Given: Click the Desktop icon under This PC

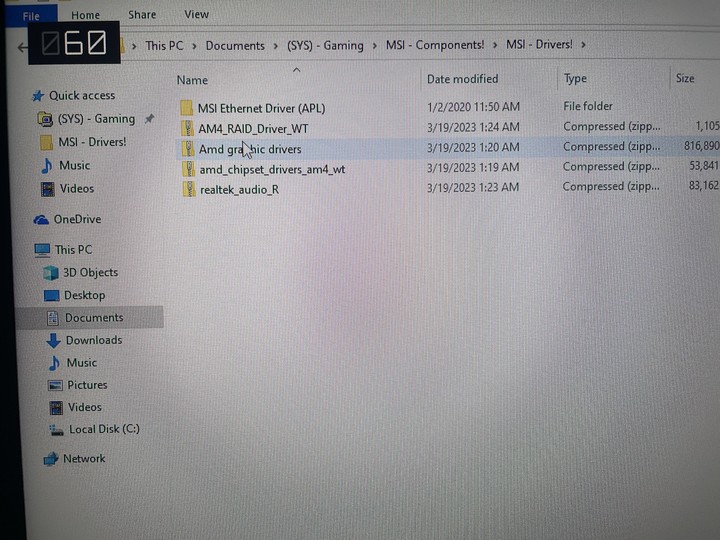Looking at the screenshot, I should [51, 296].
